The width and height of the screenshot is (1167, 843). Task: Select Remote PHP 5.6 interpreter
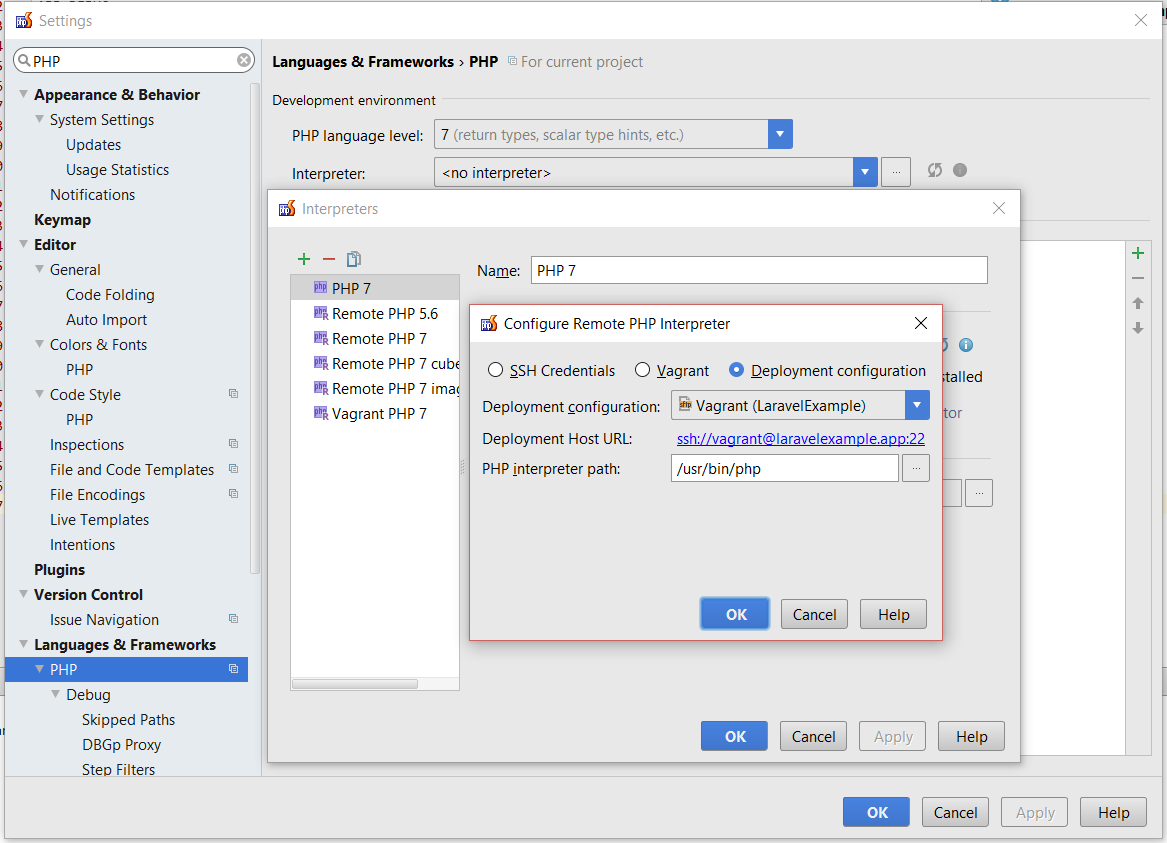[x=375, y=313]
